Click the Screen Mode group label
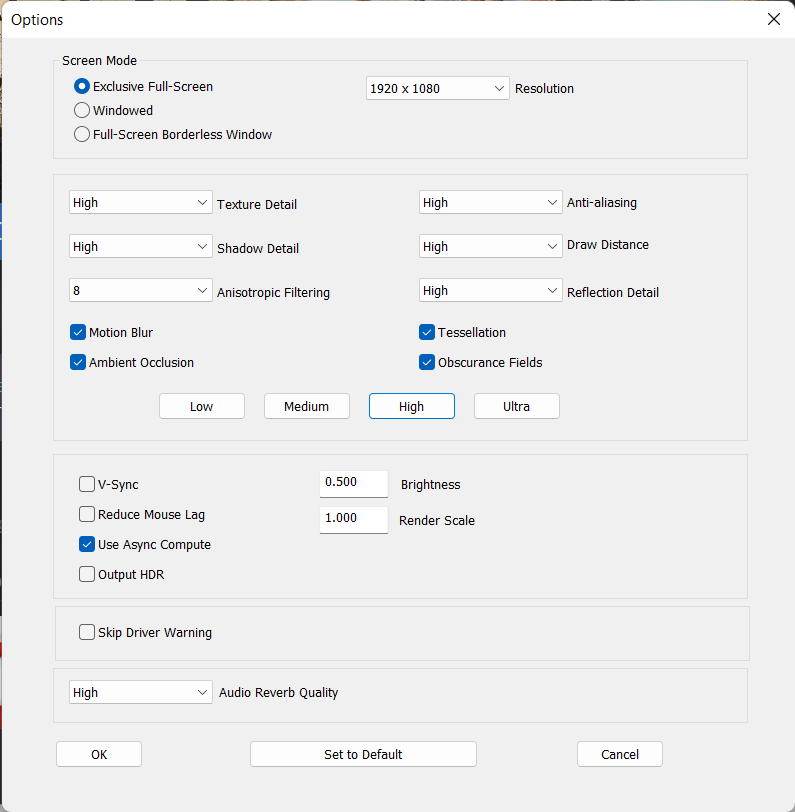The width and height of the screenshot is (795, 812). pyautogui.click(x=99, y=60)
